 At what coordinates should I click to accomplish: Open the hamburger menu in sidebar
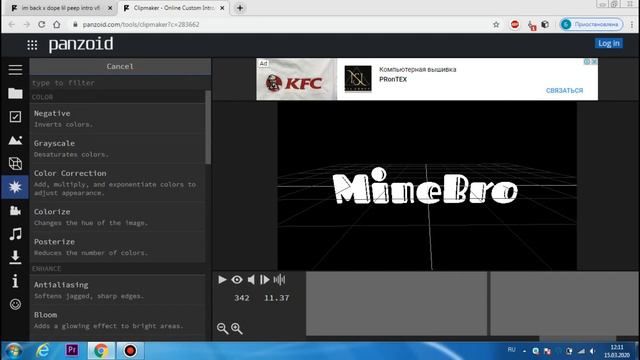(x=15, y=70)
